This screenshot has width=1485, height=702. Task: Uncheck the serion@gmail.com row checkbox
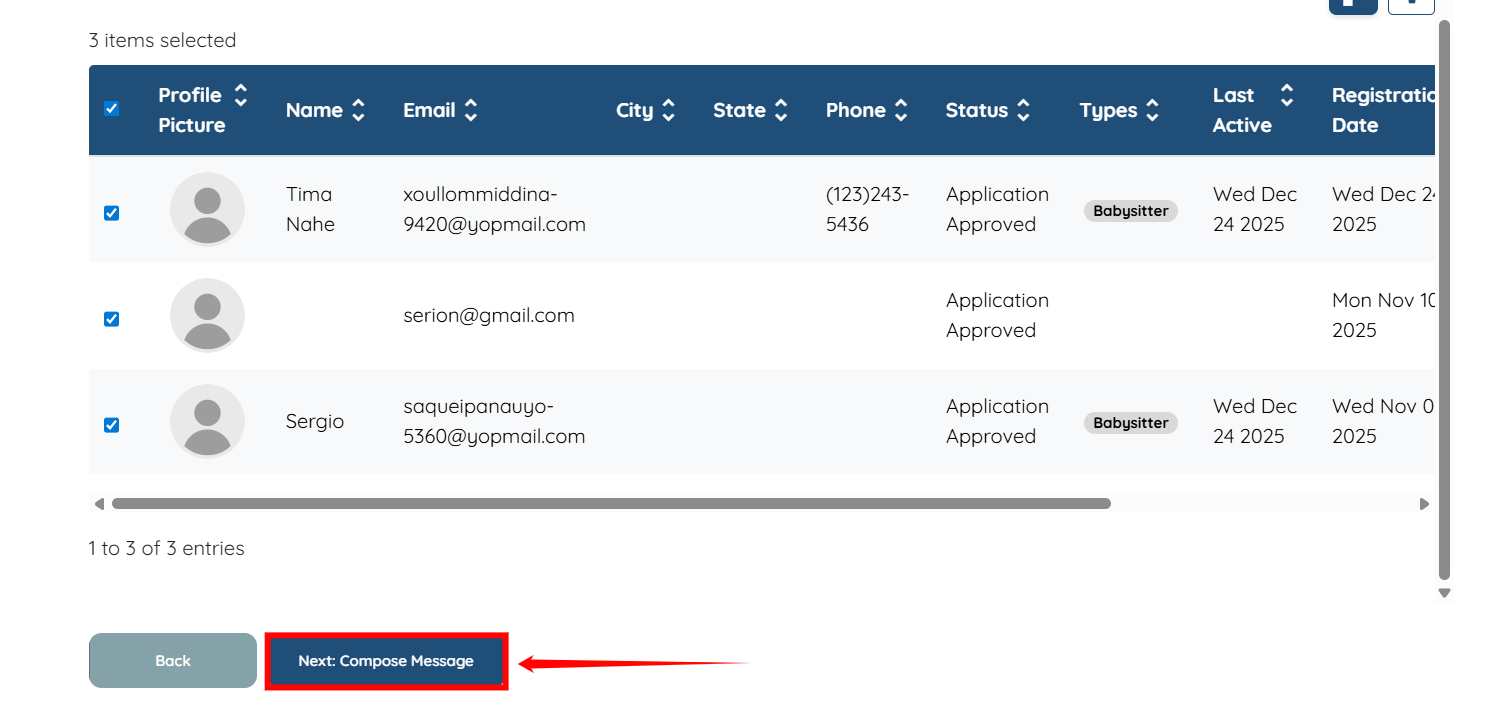(111, 319)
